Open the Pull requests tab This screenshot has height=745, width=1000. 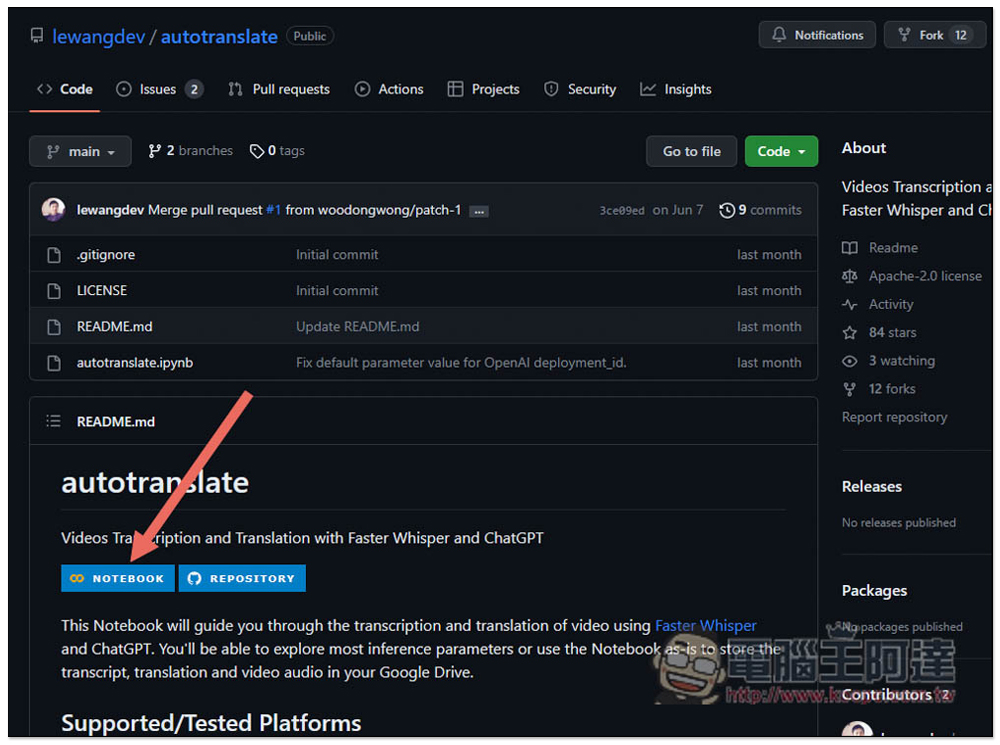pos(279,89)
